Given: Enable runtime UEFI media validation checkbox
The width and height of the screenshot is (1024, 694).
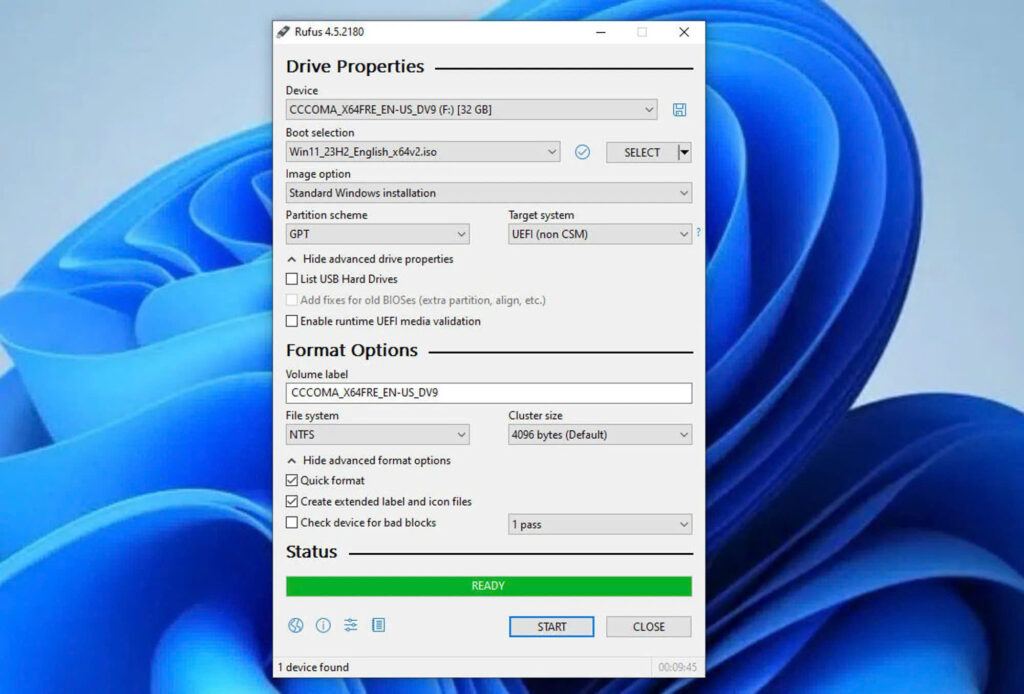Looking at the screenshot, I should tap(292, 322).
